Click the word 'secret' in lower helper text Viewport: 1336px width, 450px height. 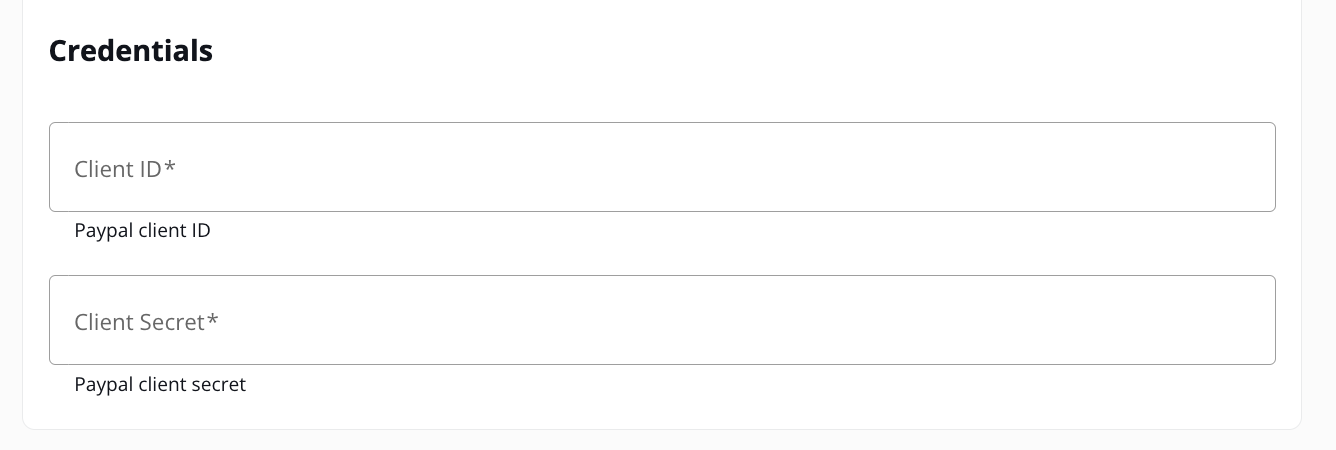tap(220, 384)
